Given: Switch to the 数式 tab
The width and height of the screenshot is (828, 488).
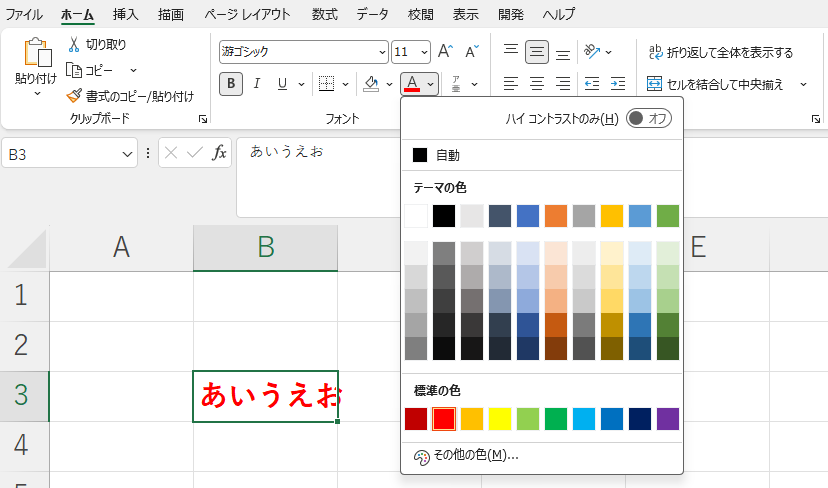Looking at the screenshot, I should pos(324,14).
